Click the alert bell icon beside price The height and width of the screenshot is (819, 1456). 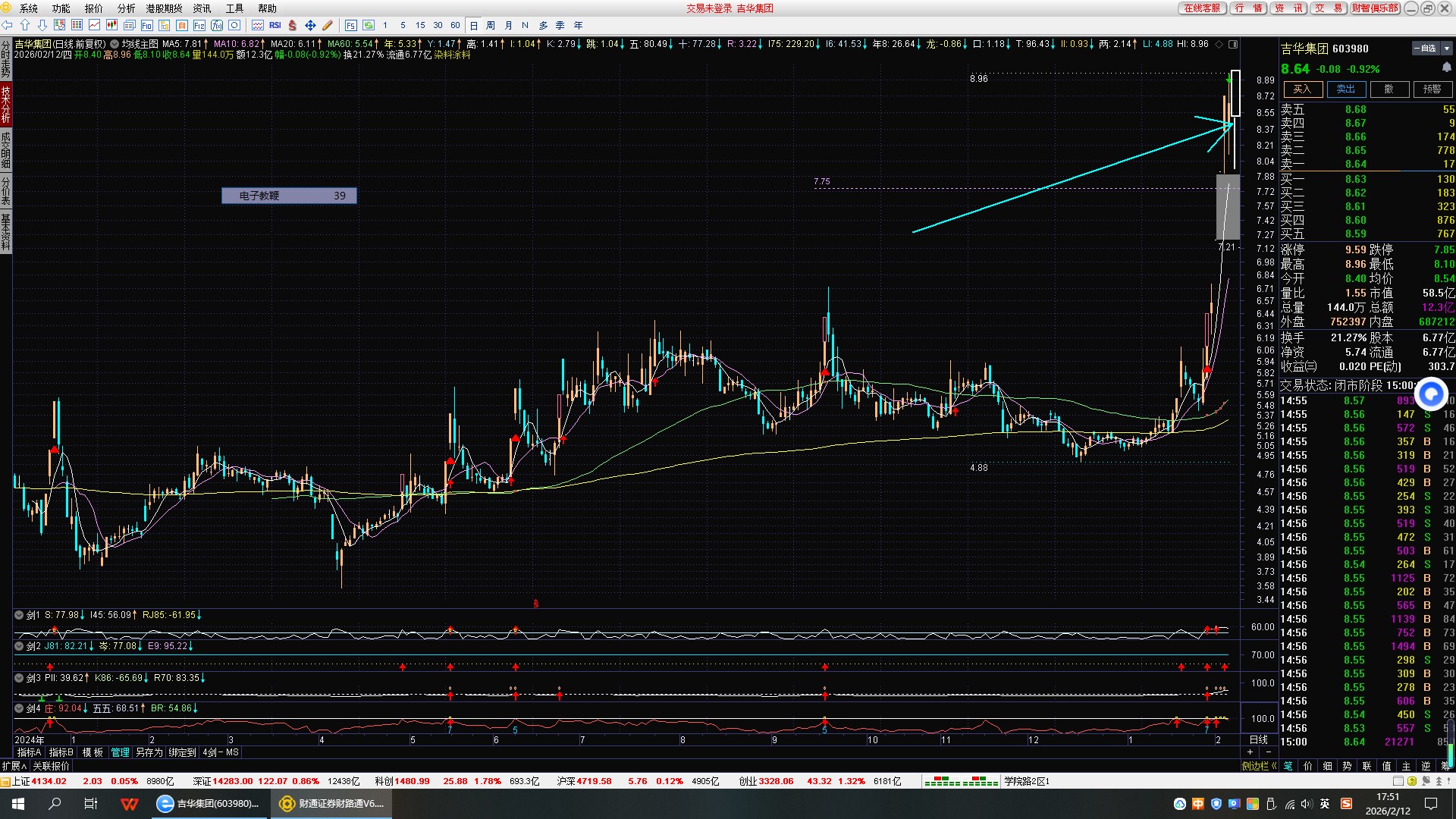1446,68
